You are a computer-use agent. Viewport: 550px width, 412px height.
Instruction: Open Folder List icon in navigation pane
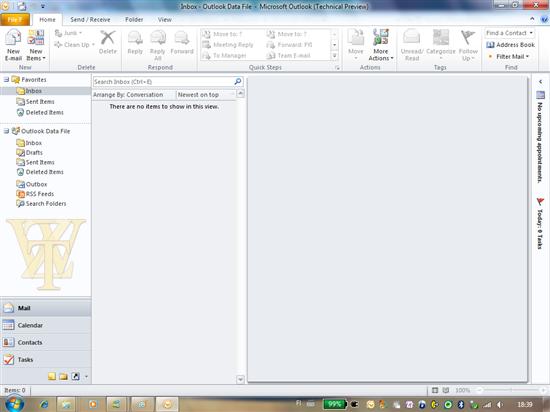click(x=63, y=376)
